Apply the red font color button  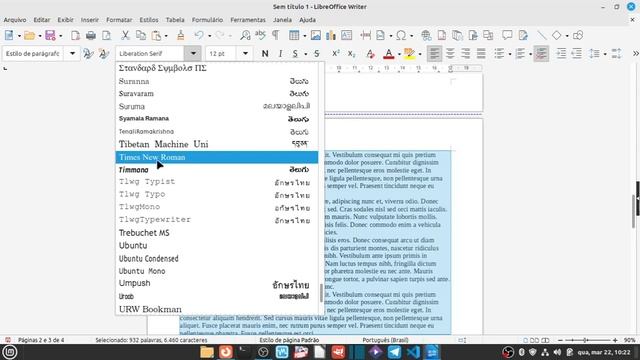[x=389, y=53]
